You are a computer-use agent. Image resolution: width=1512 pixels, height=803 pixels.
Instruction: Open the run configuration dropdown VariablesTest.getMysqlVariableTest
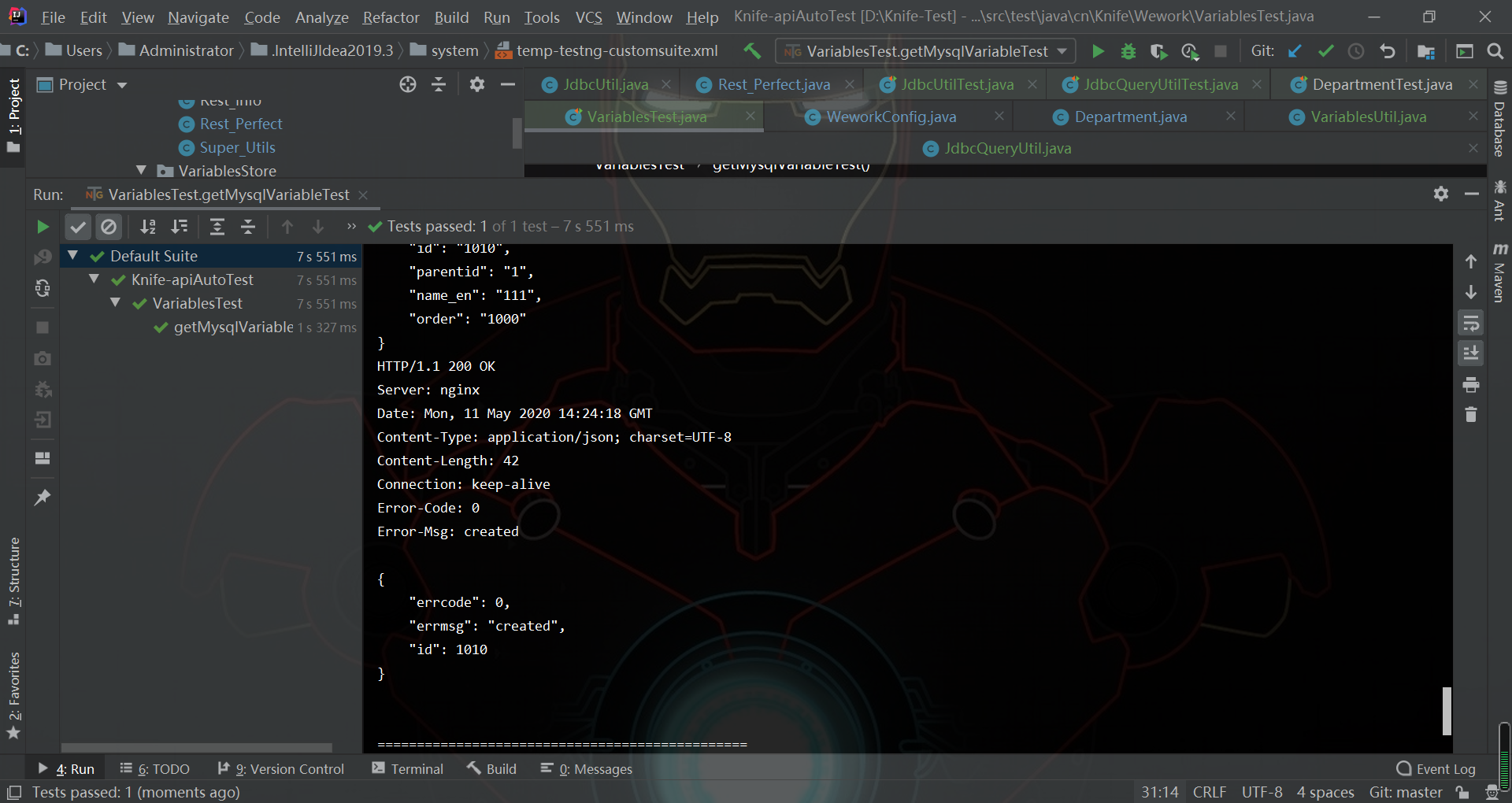[926, 51]
